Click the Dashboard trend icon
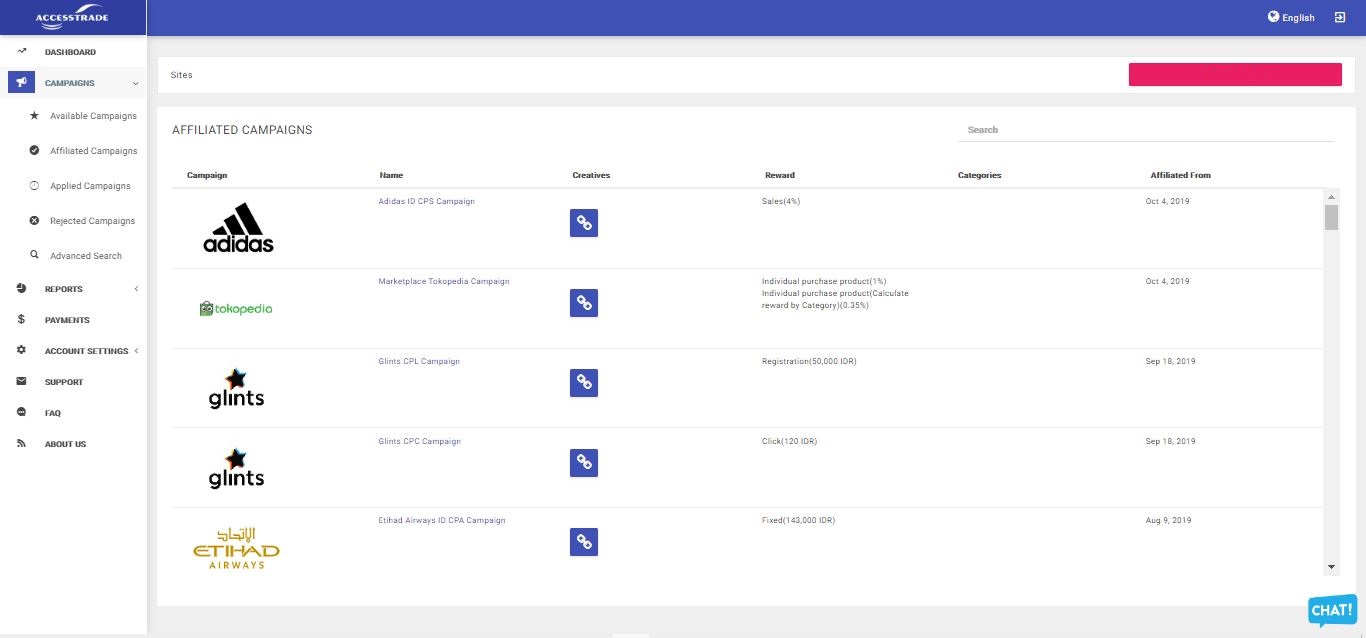The image size is (1366, 638). coord(22,51)
